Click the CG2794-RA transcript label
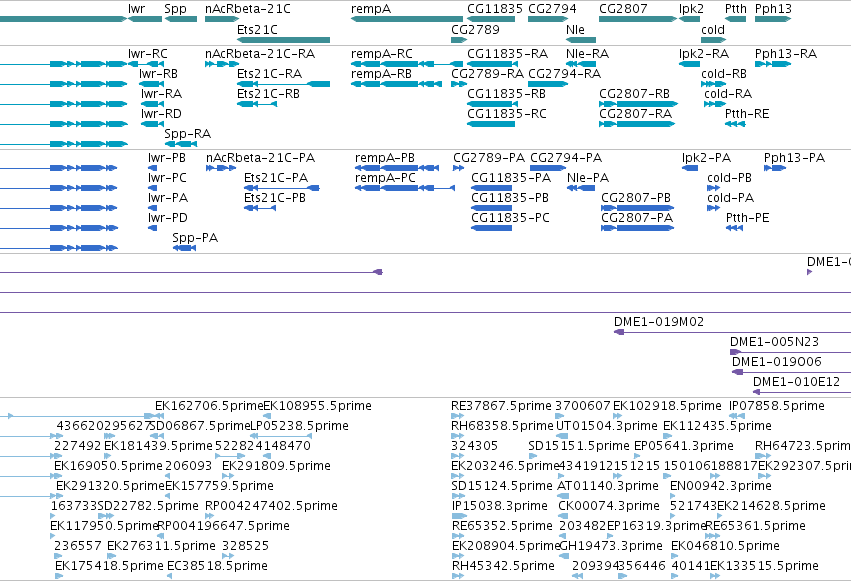Viewport: 851px width, 581px height. click(x=564, y=74)
